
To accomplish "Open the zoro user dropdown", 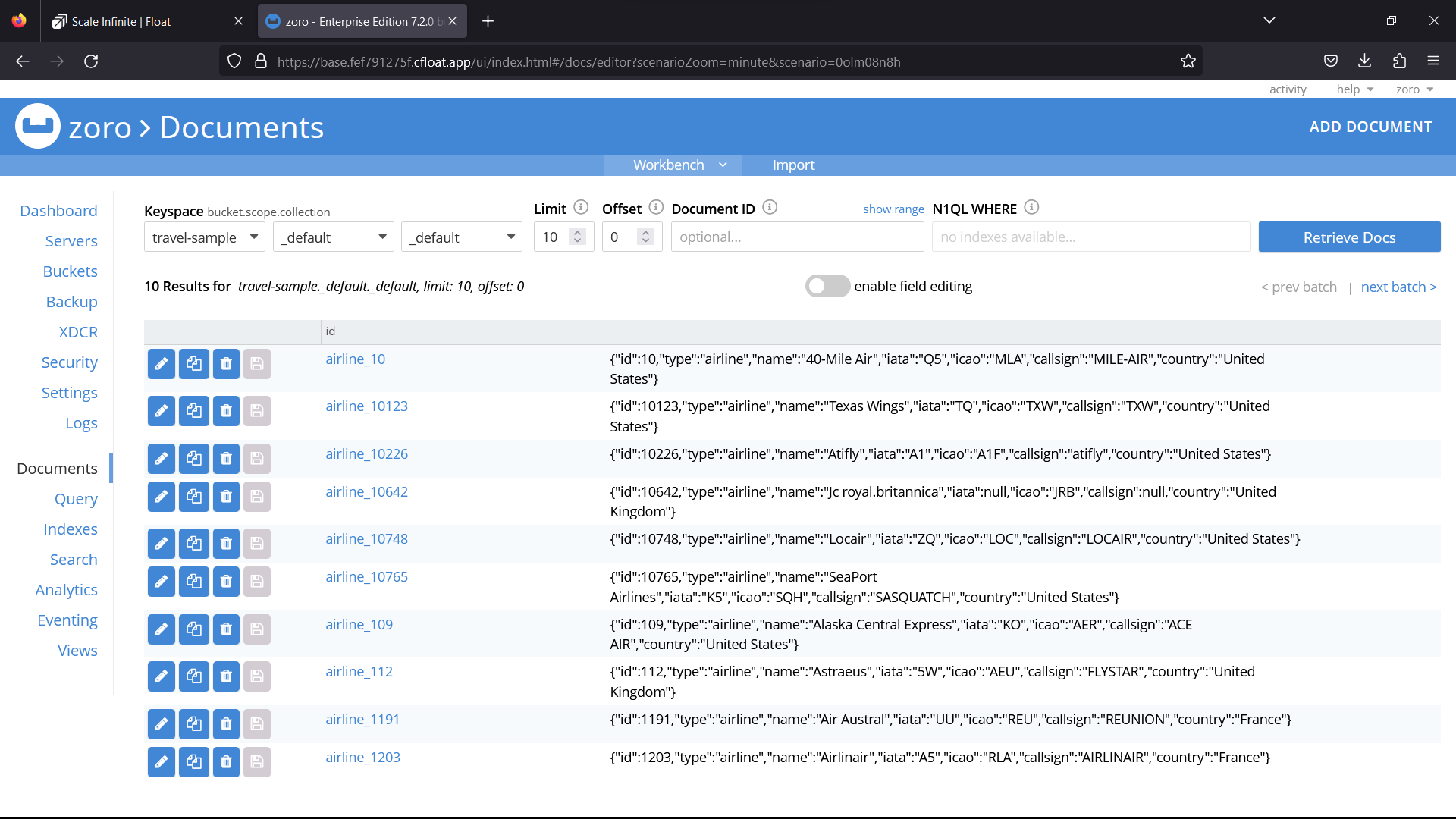I will [1414, 89].
